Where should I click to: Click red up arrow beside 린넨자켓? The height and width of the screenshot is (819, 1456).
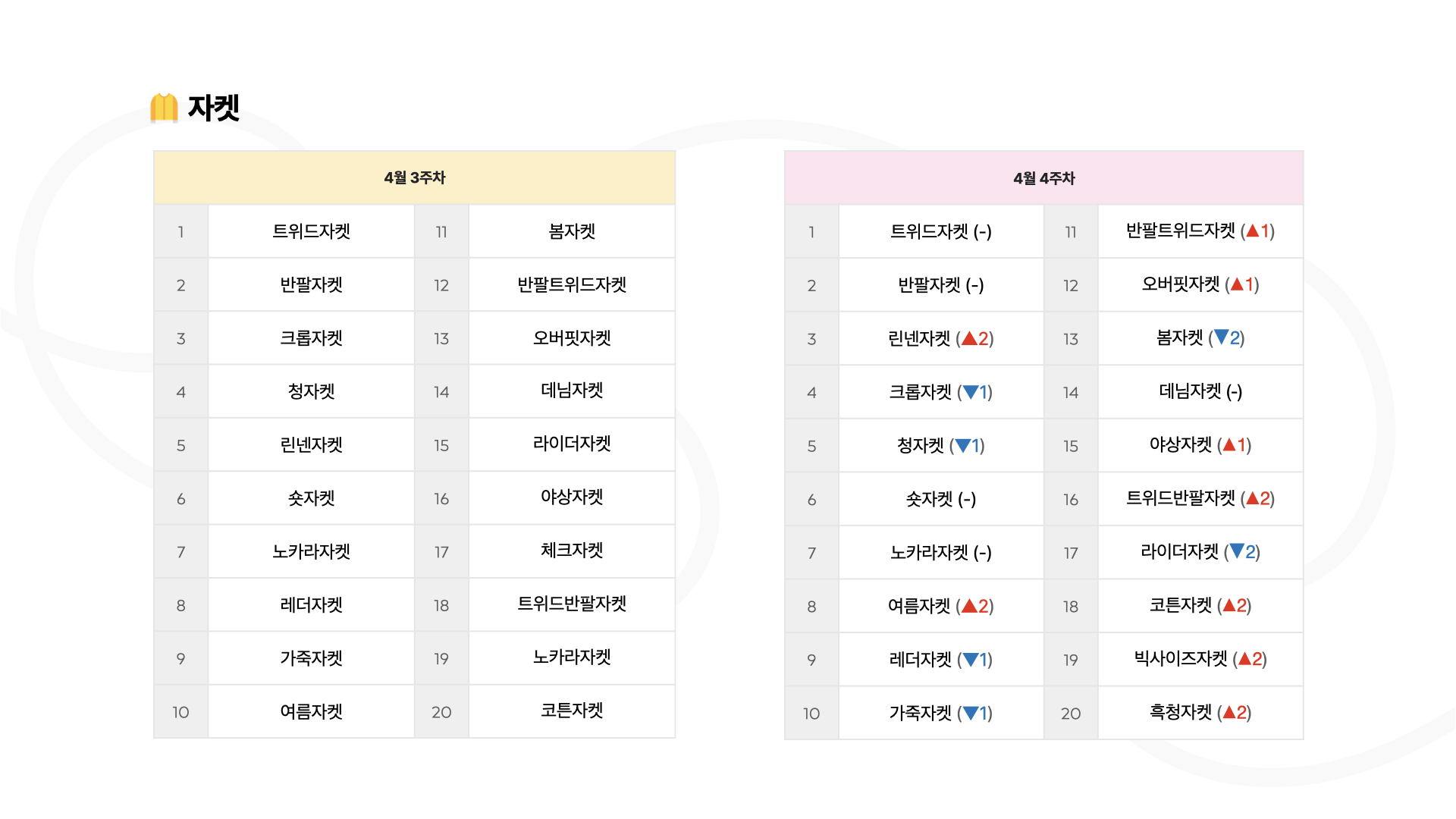(x=969, y=339)
